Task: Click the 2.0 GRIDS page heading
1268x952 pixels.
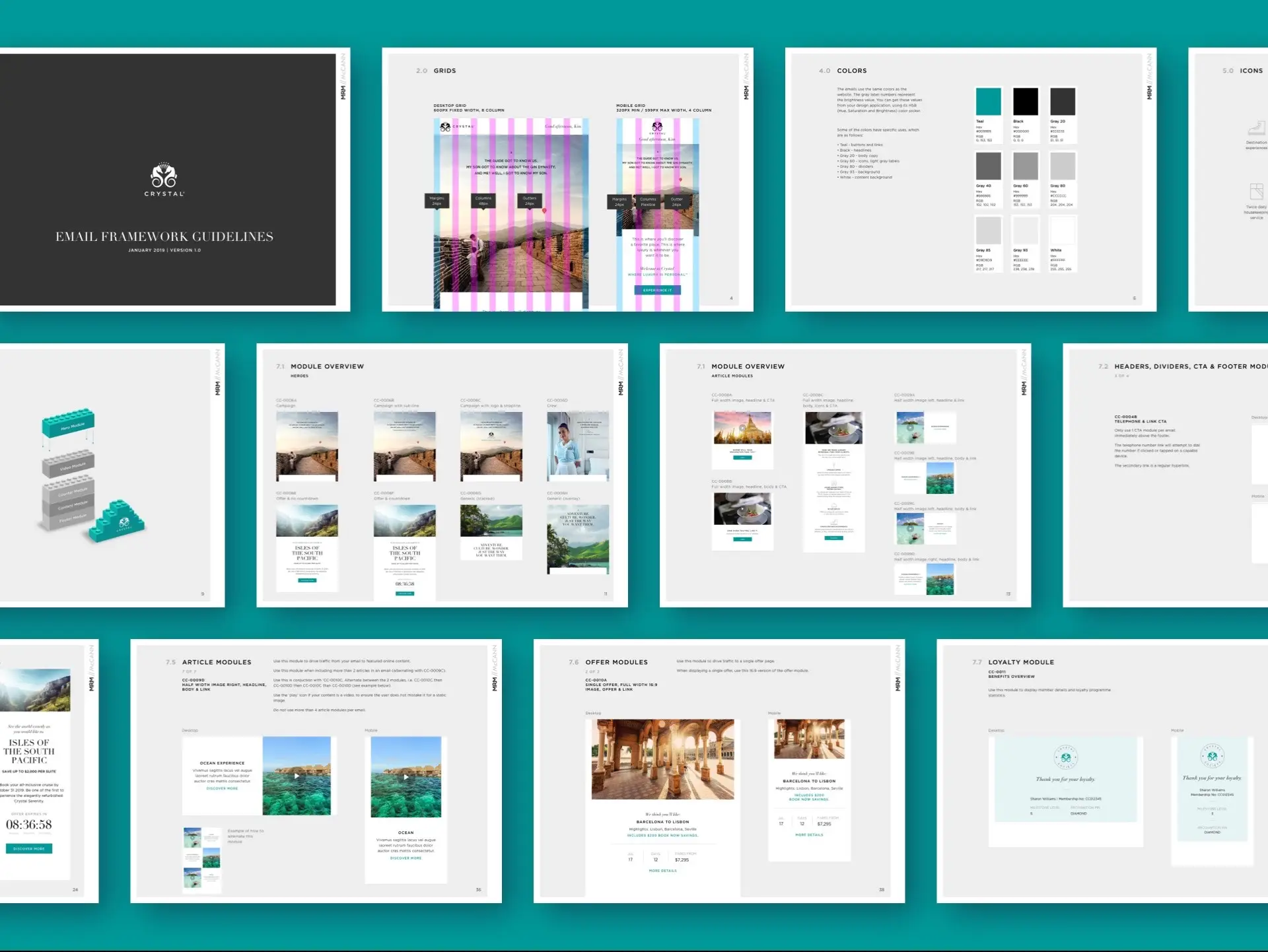Action: coord(436,71)
